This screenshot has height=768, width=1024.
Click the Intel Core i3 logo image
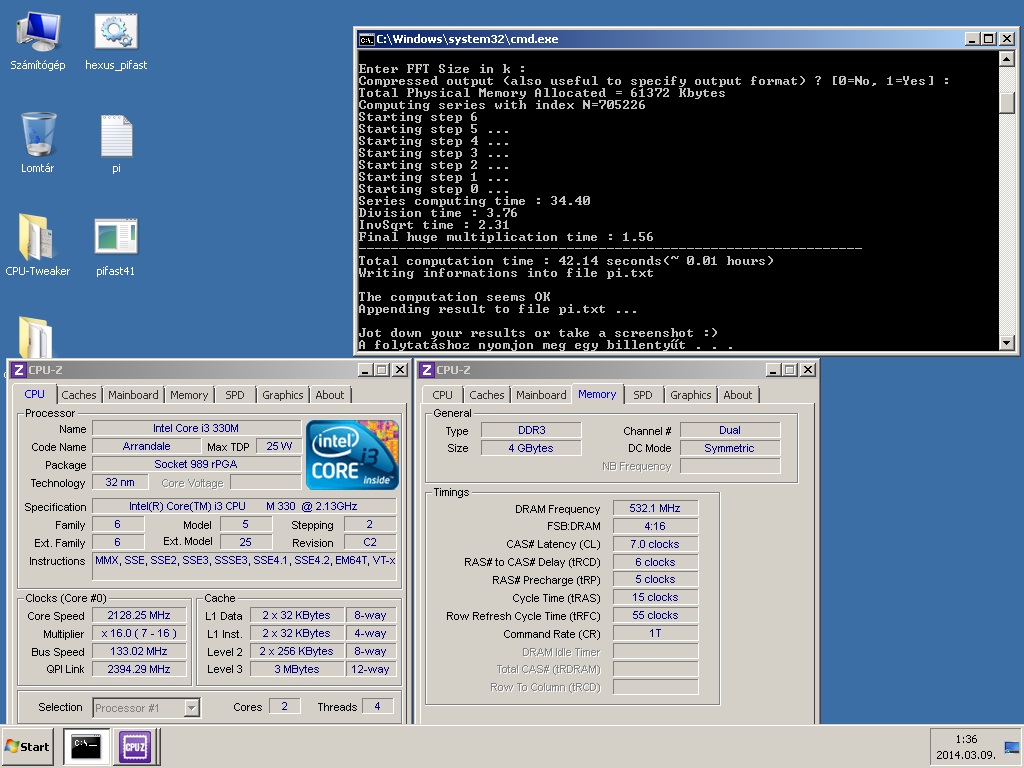[352, 455]
